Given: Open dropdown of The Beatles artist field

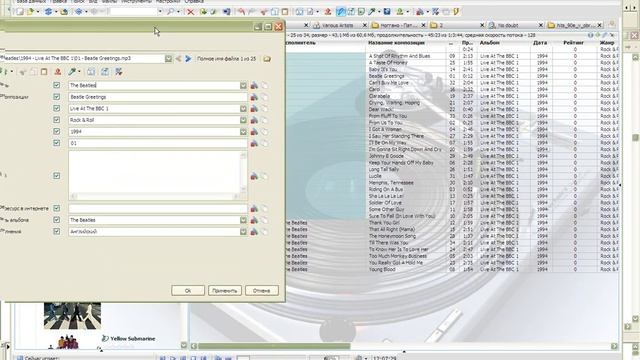Looking at the screenshot, I should click(x=243, y=85).
